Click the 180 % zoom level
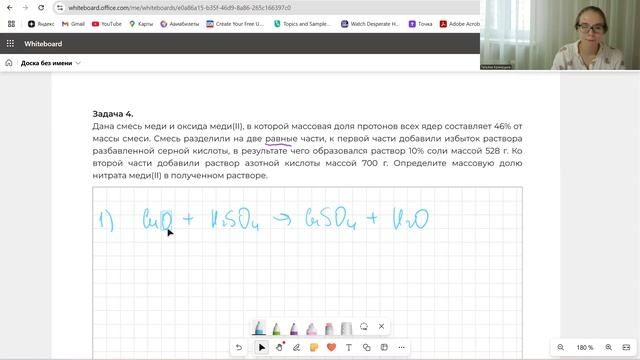640x360 pixels. 584,347
